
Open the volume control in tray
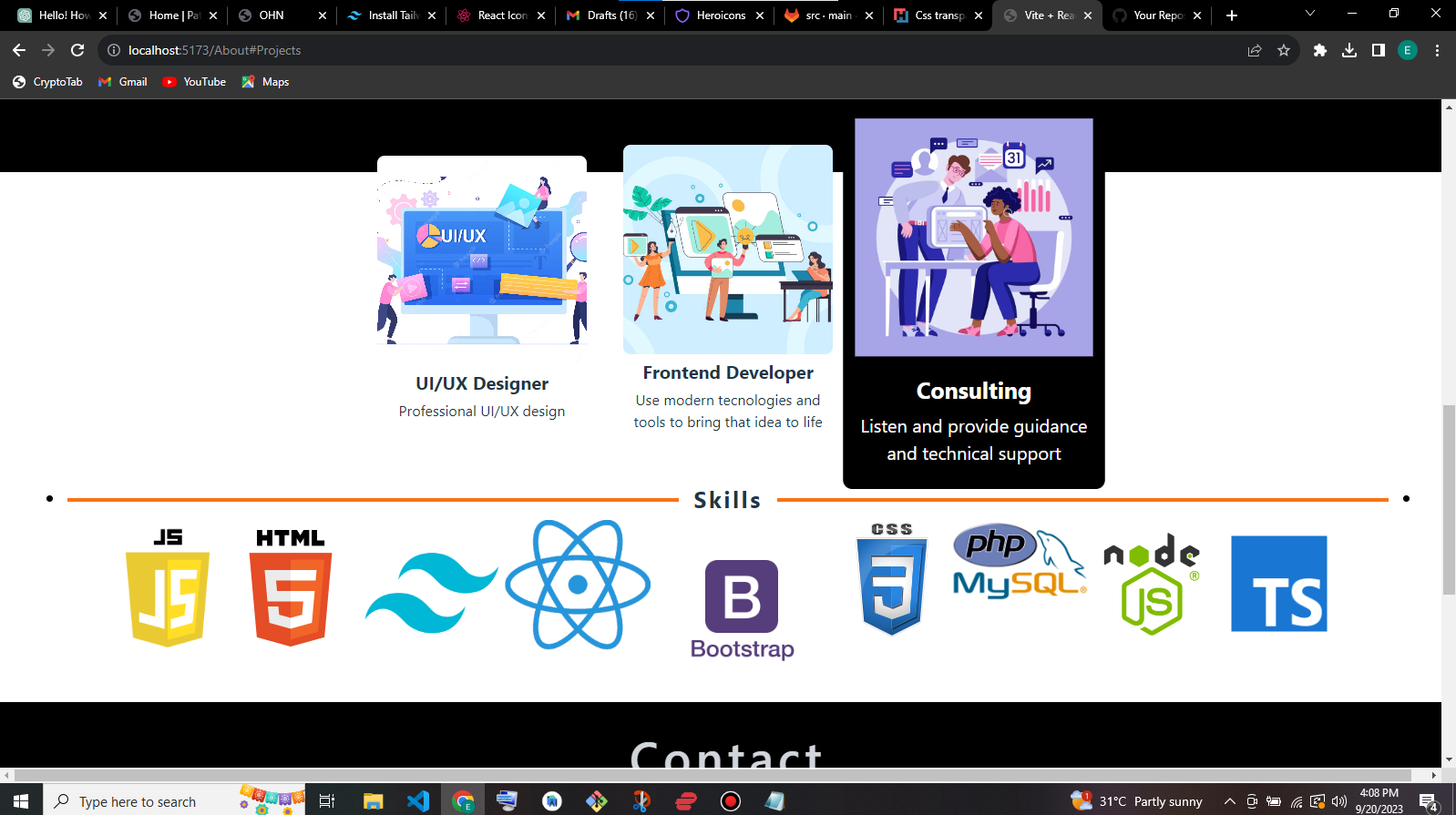(x=1338, y=801)
